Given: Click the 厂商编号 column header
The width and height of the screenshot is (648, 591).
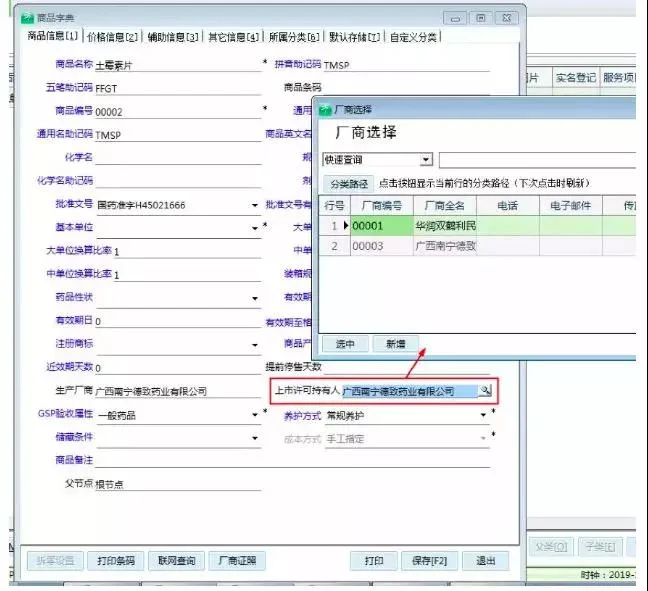Looking at the screenshot, I should [x=381, y=205].
